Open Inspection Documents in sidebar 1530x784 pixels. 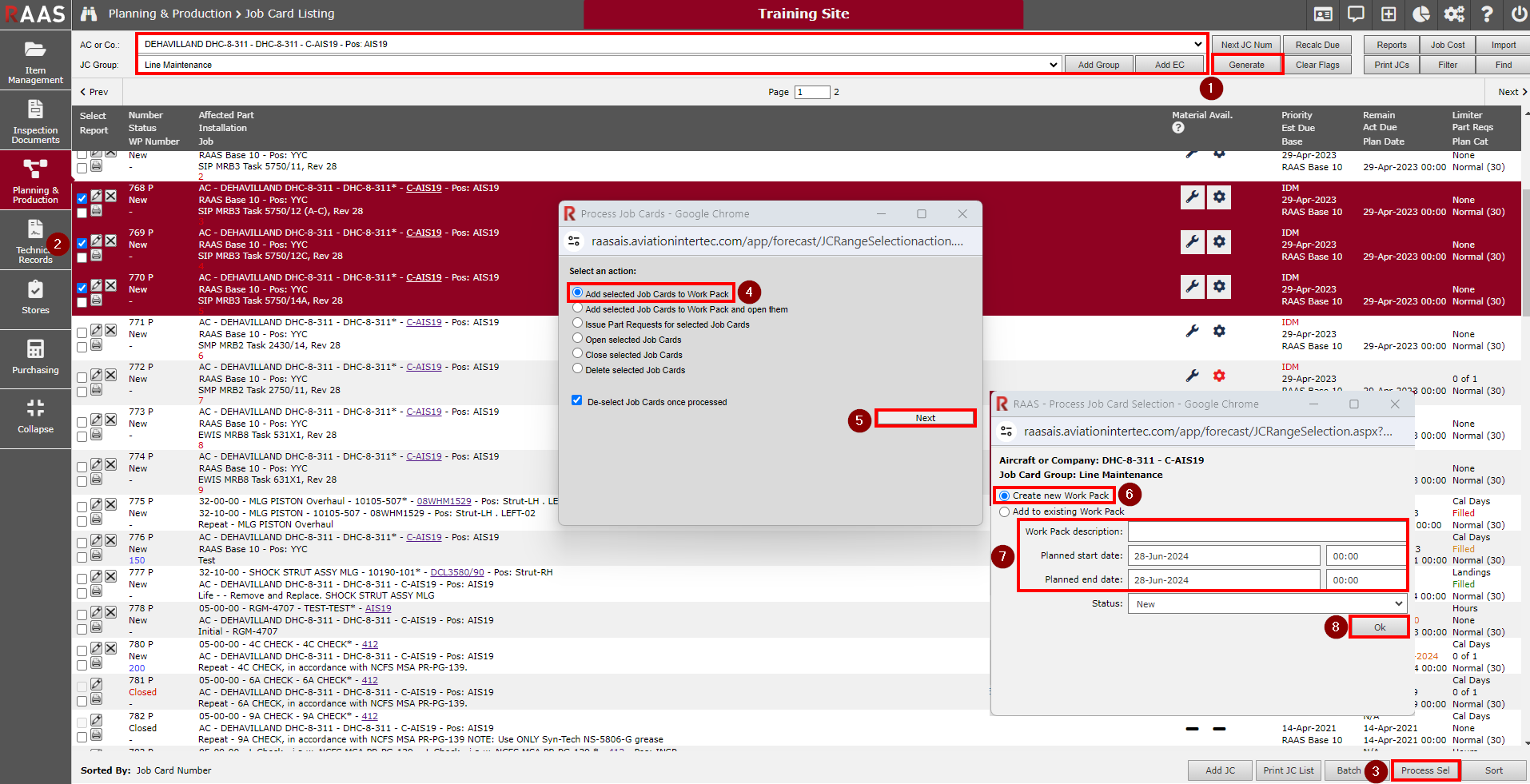35,121
